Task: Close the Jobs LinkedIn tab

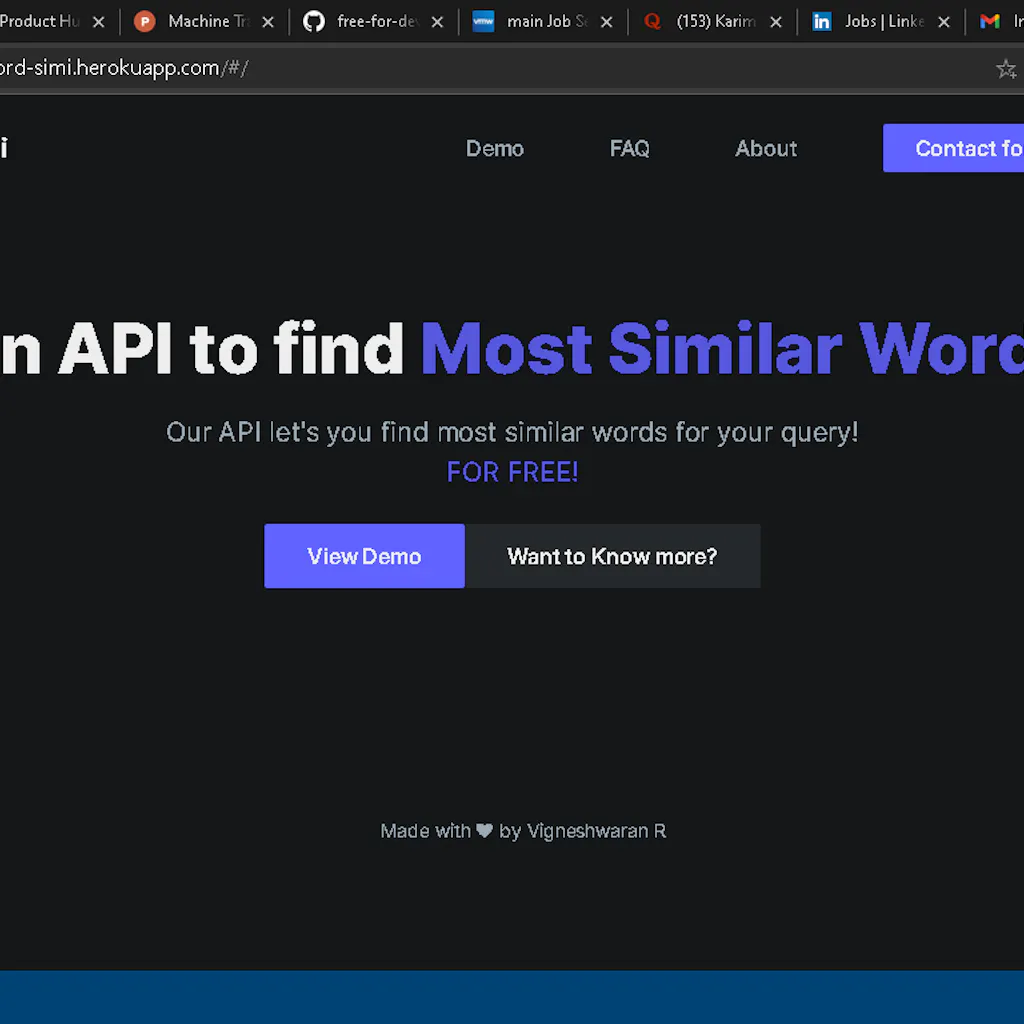Action: click(944, 22)
